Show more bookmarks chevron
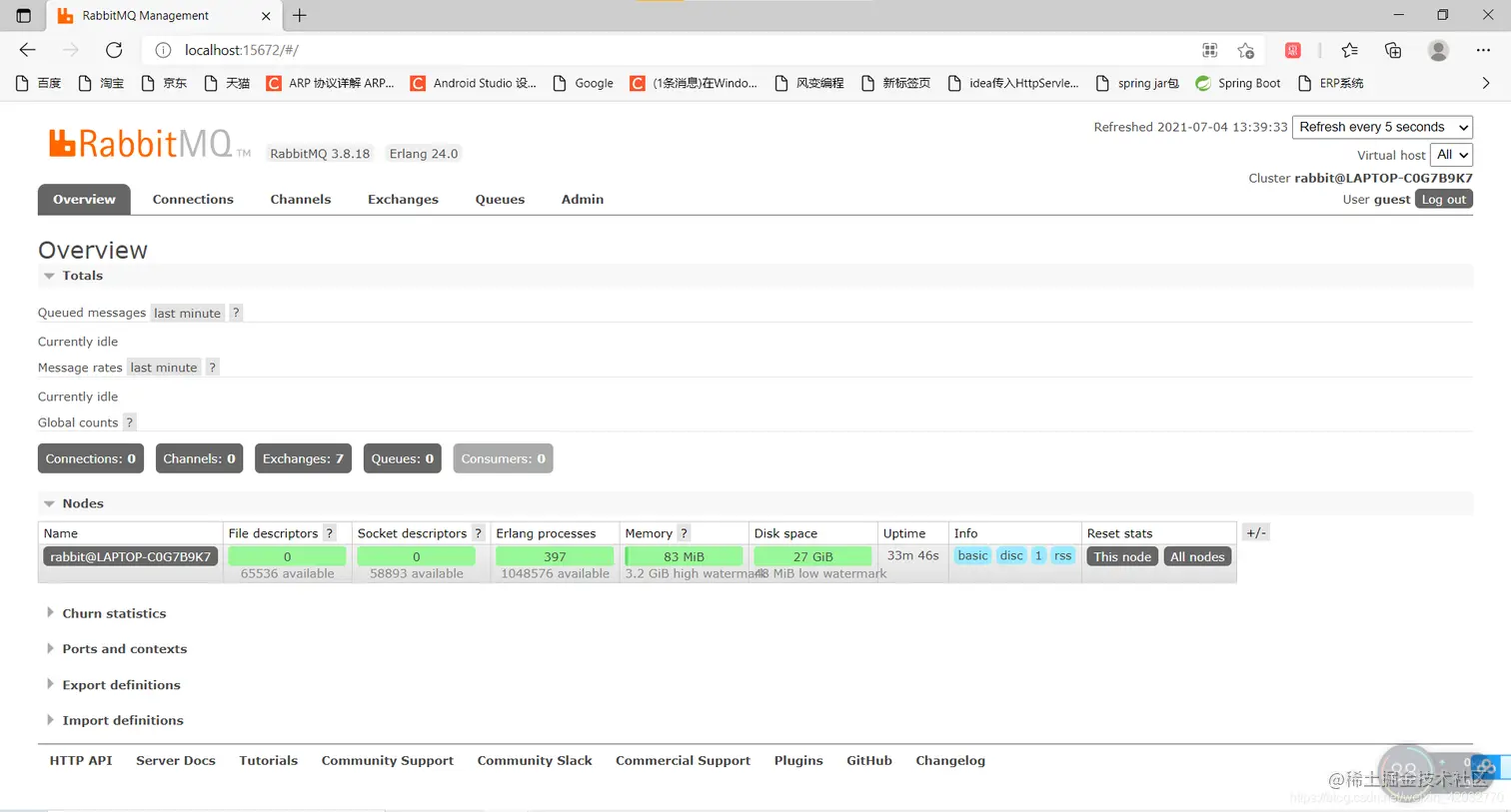The height and width of the screenshot is (812, 1511). point(1486,83)
